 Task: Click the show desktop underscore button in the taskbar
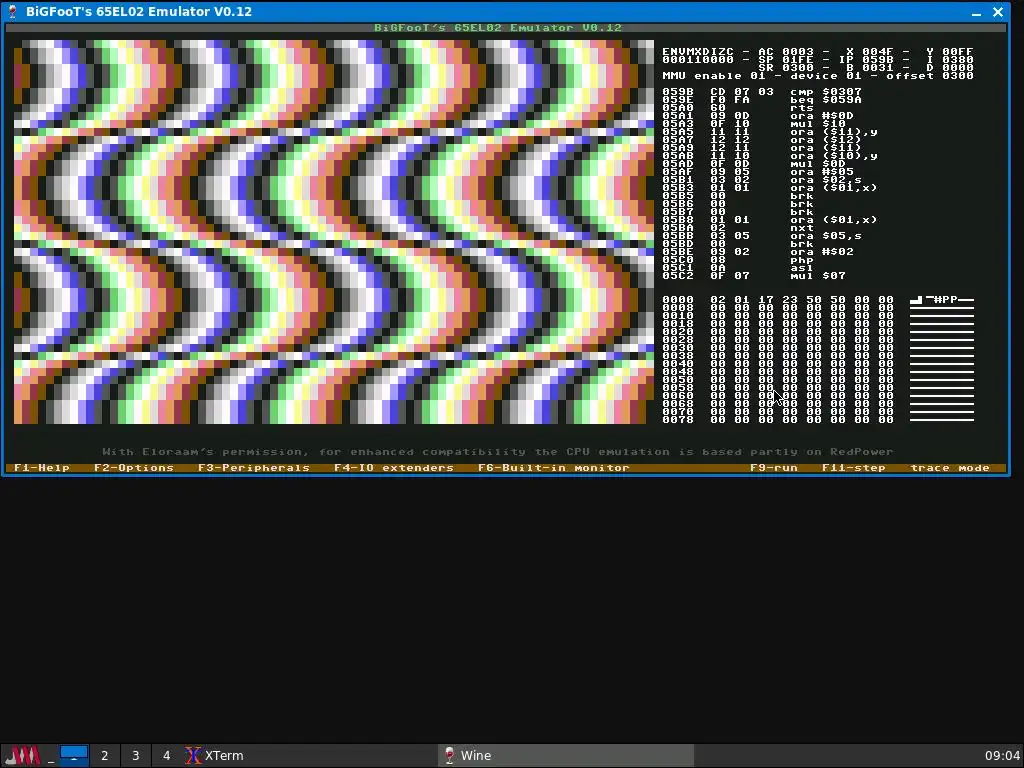pyautogui.click(x=50, y=756)
